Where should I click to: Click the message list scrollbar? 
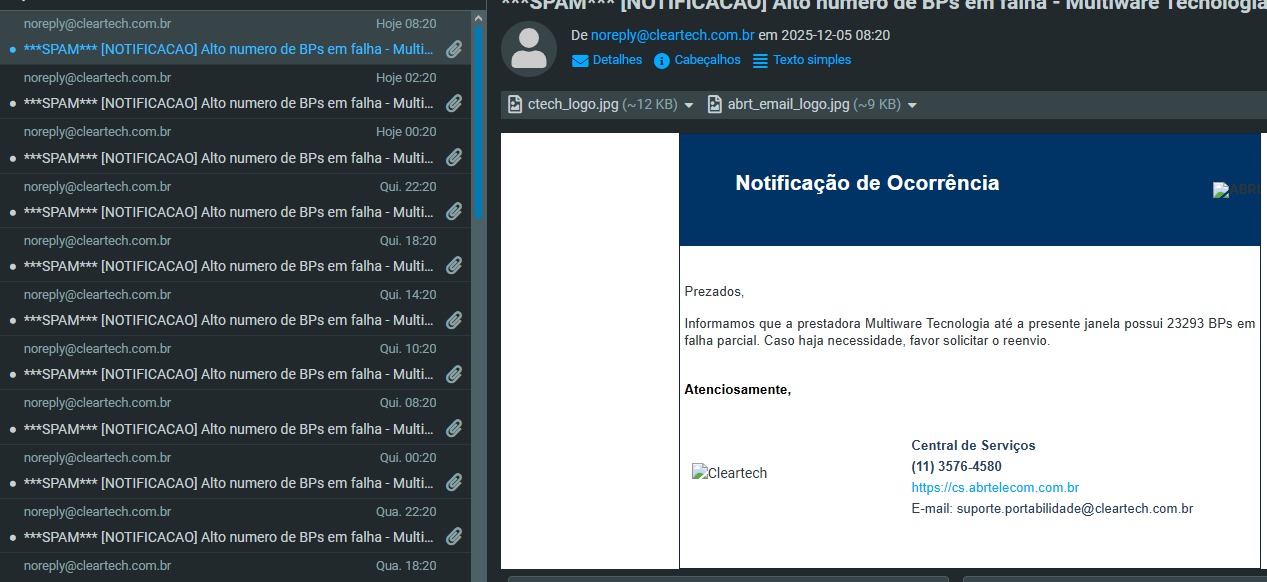click(x=478, y=120)
